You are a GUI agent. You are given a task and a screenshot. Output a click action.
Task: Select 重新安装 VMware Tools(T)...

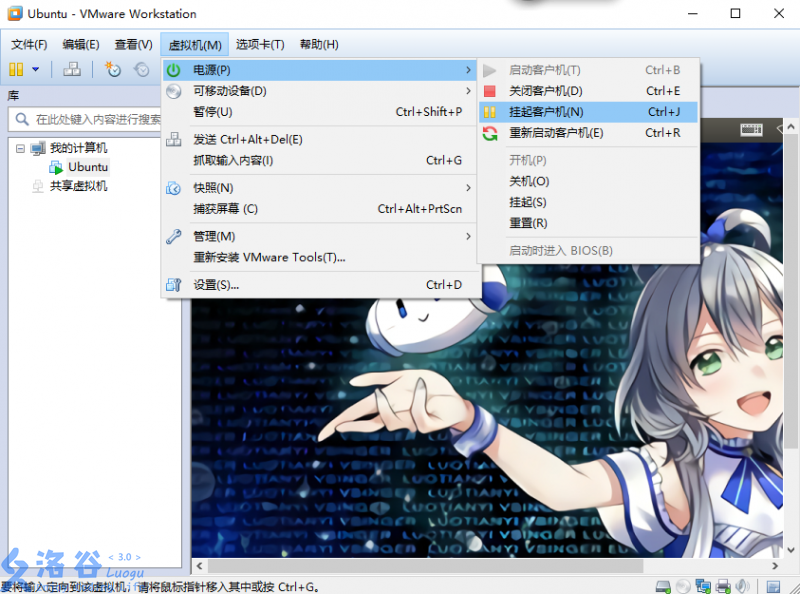[322, 257]
